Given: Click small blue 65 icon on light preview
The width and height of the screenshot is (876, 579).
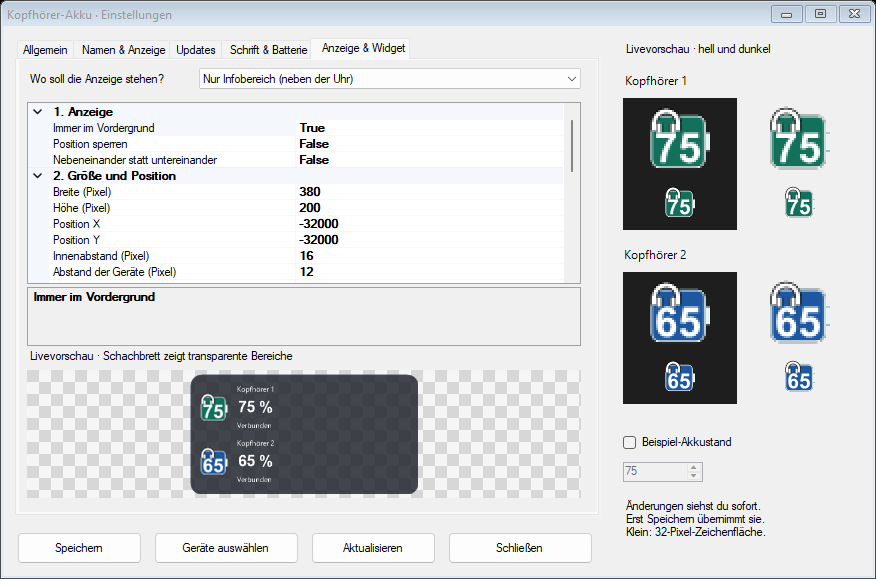Looking at the screenshot, I should pyautogui.click(x=799, y=377).
